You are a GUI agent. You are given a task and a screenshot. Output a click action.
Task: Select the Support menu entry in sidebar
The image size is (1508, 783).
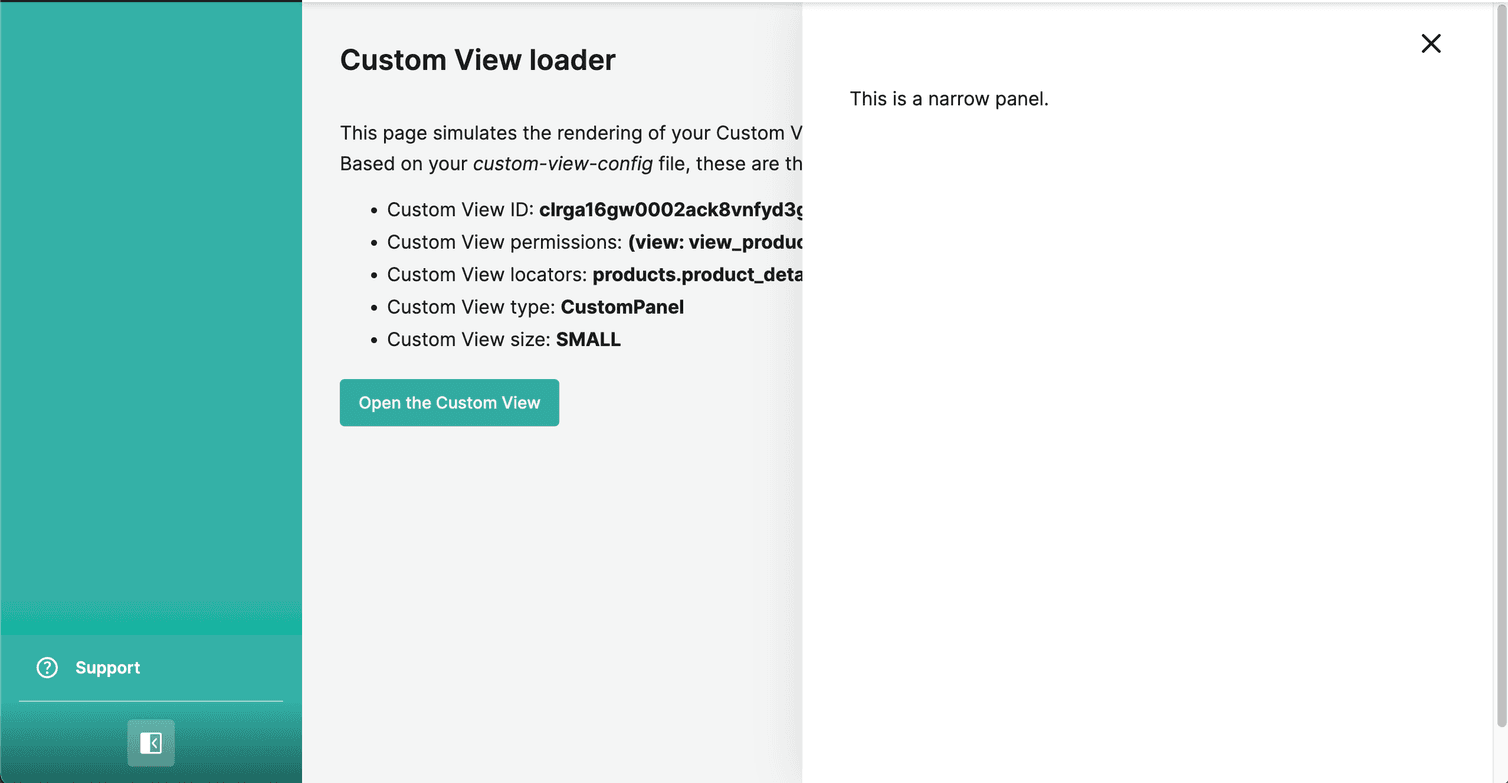point(107,667)
